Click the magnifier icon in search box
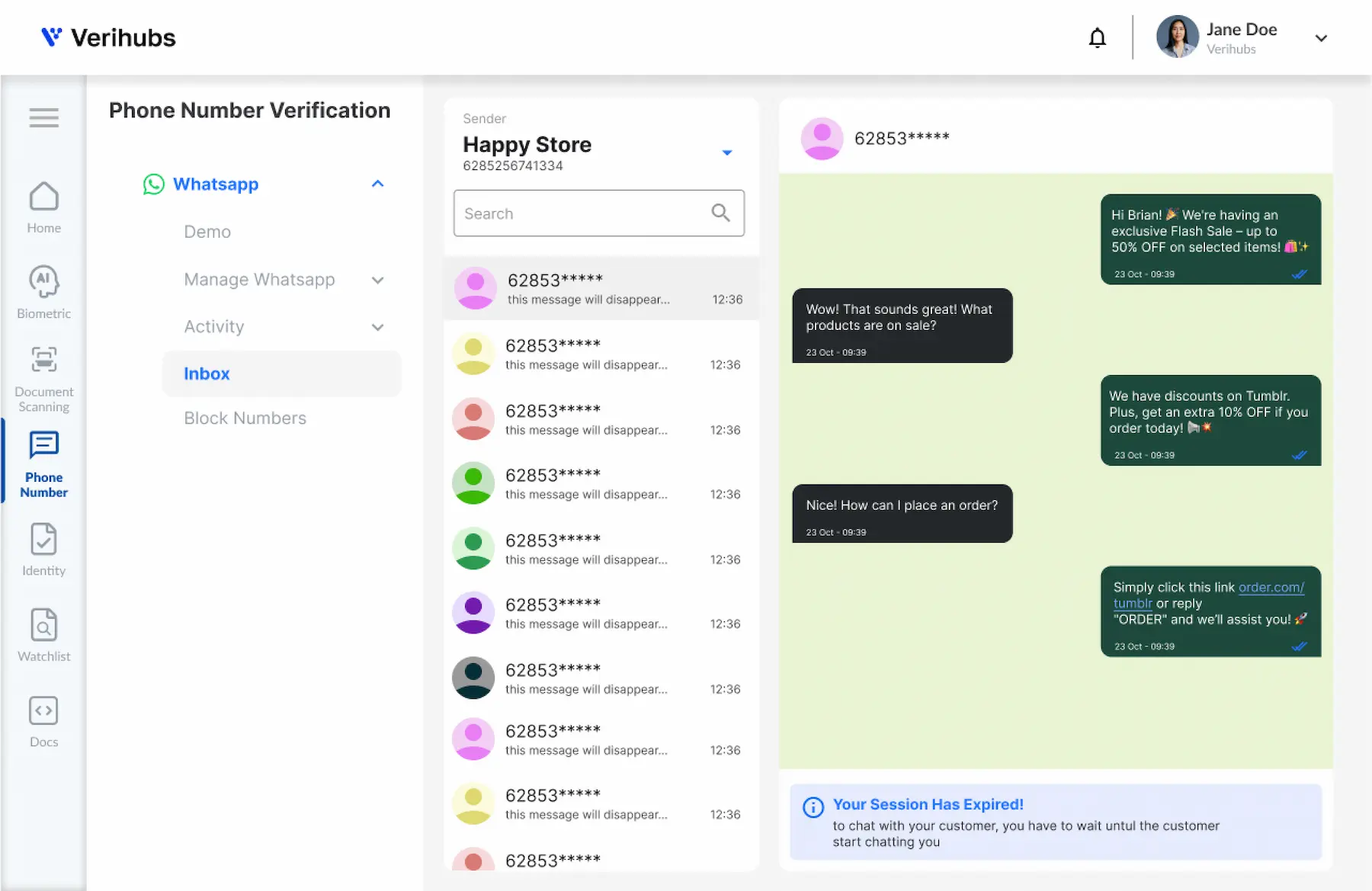The height and width of the screenshot is (891, 1372). pyautogui.click(x=720, y=213)
